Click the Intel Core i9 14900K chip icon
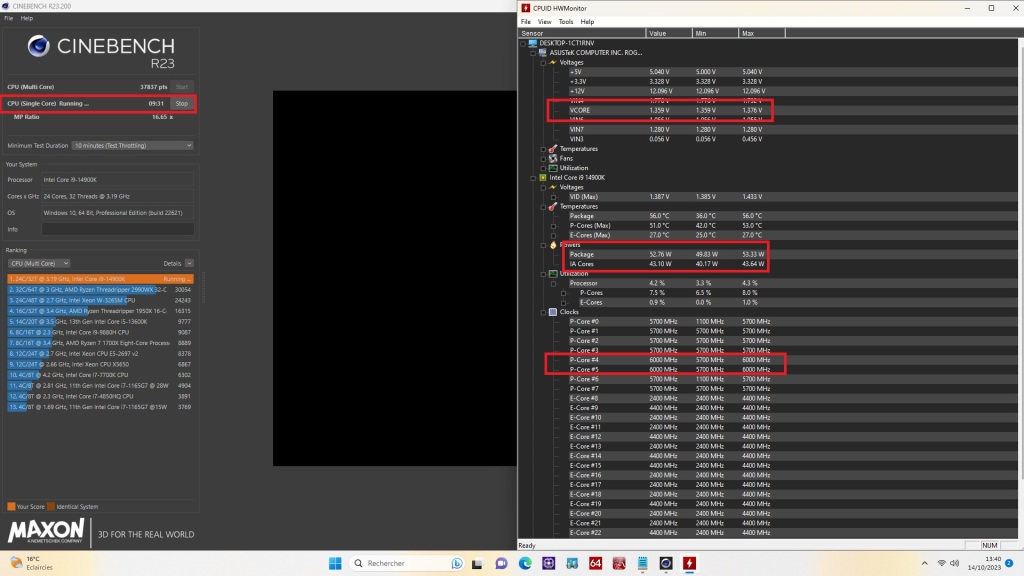 [x=543, y=178]
